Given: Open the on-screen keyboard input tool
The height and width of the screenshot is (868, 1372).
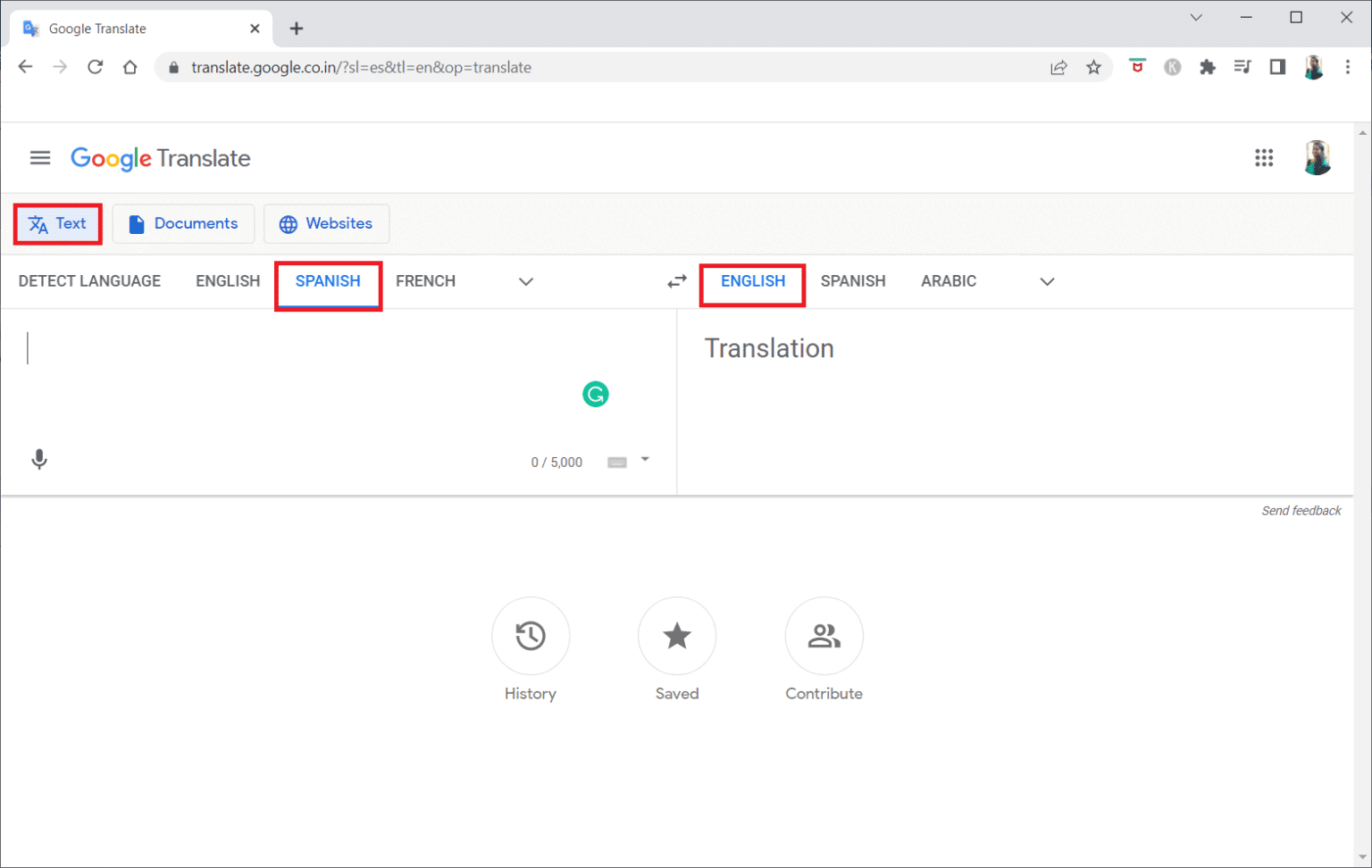Looking at the screenshot, I should pos(616,461).
